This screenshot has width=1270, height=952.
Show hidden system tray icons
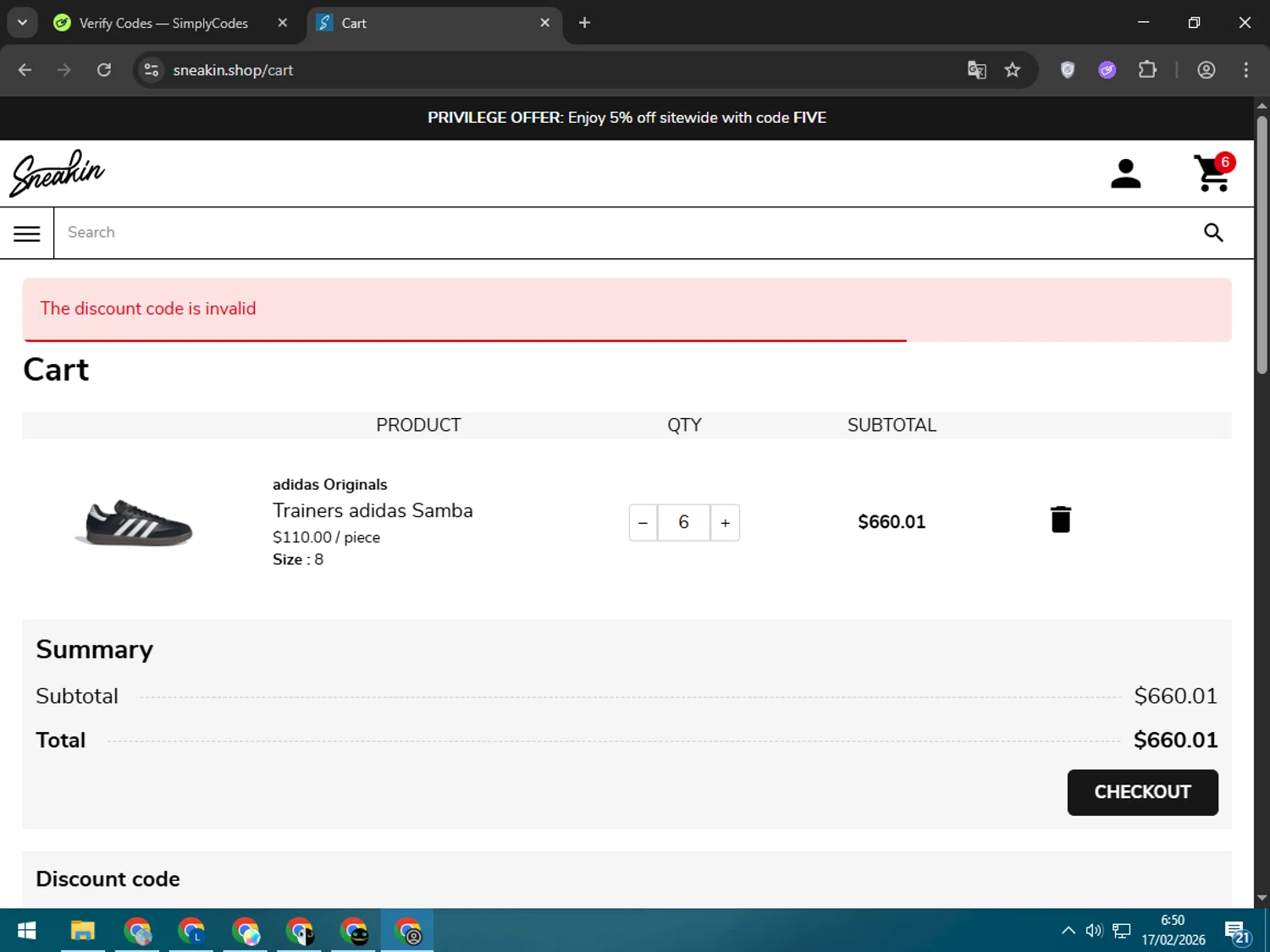(x=1068, y=931)
